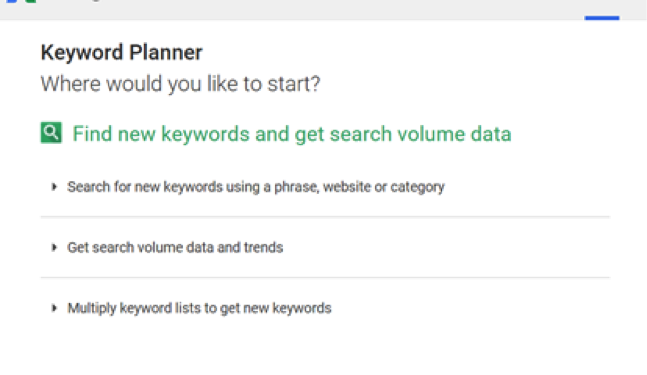
Task: Click the blue logo fragment in top-left corner
Action: pos(12,1)
